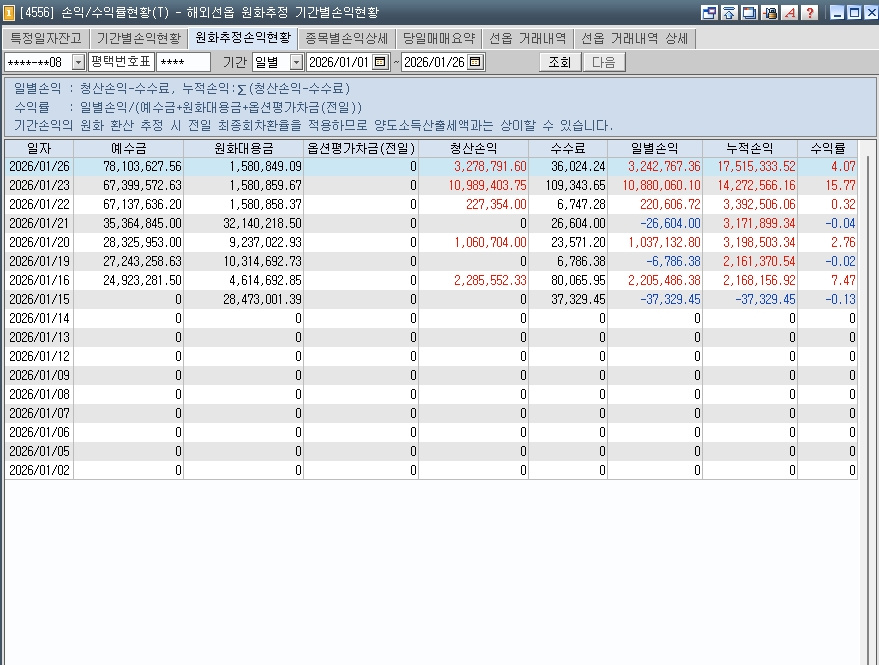Image resolution: width=879 pixels, height=665 pixels.
Task: Switch to the 당일매매요약 tab
Action: (x=438, y=38)
